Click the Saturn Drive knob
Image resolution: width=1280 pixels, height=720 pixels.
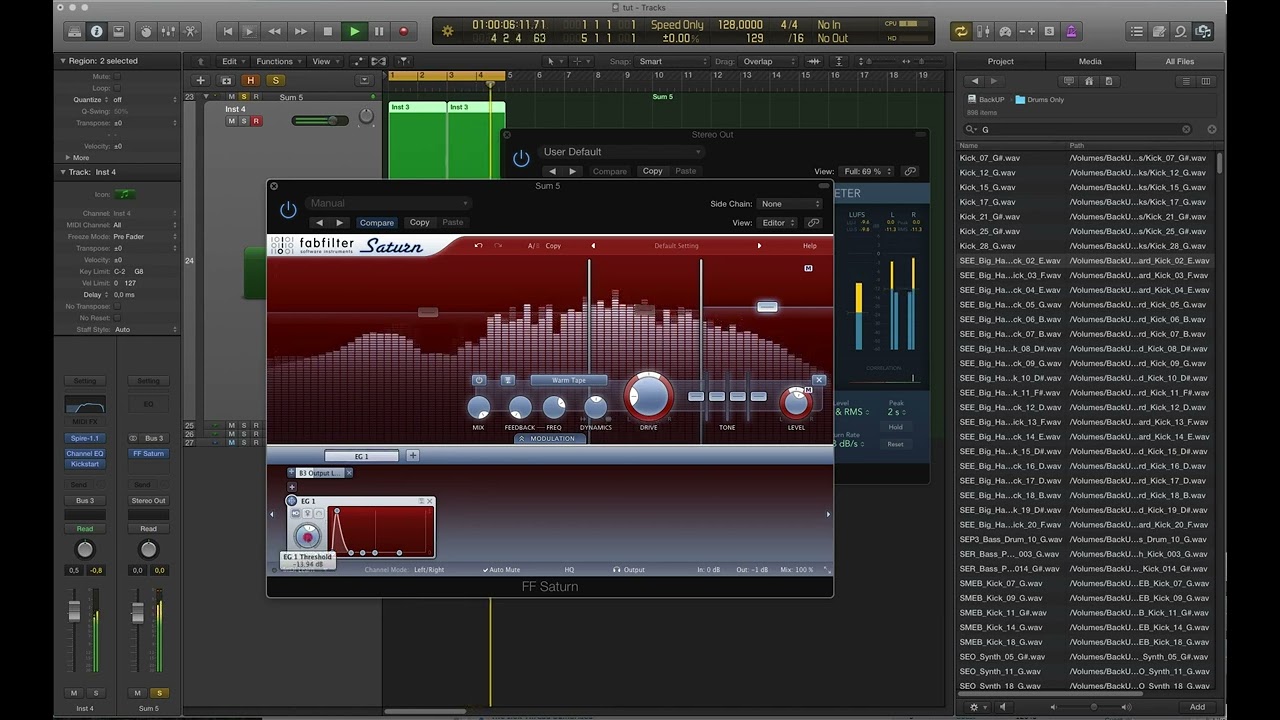pos(648,397)
